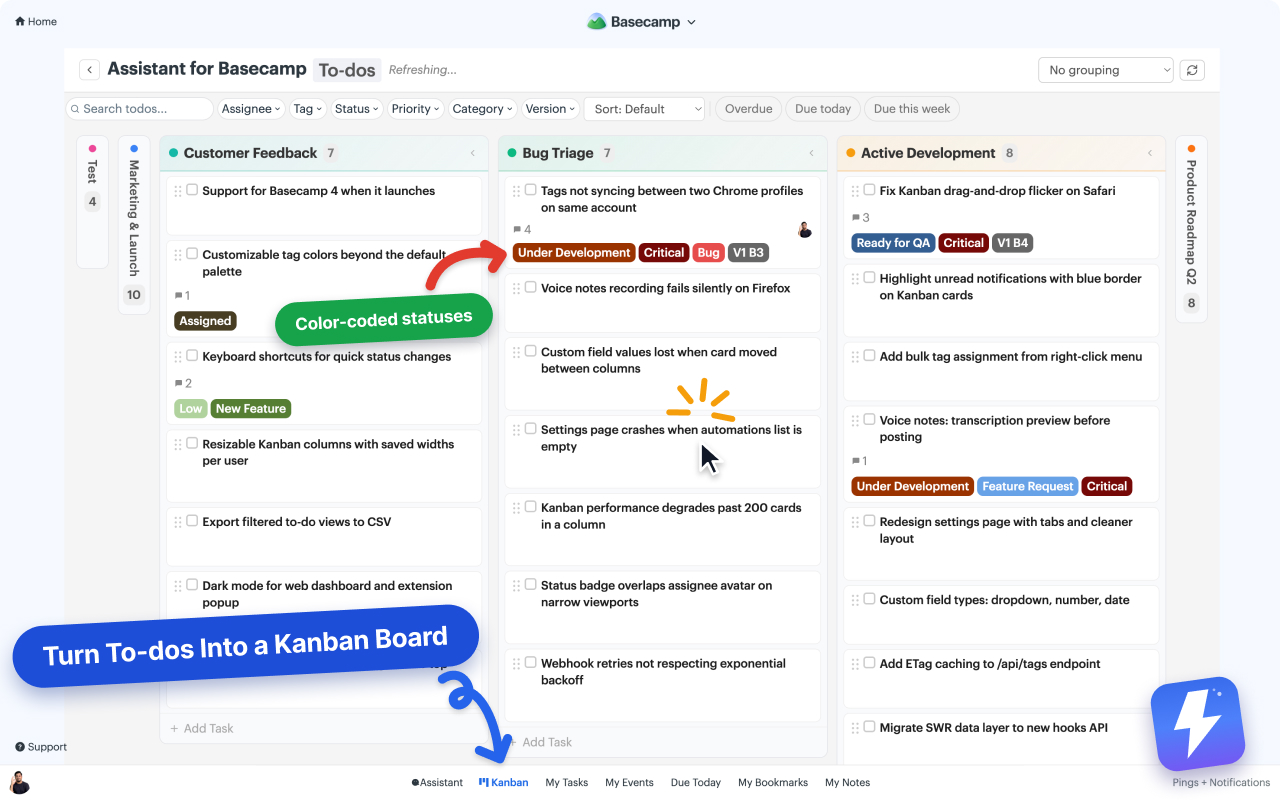The height and width of the screenshot is (800, 1280).
Task: Click drag handle on Custom field values card
Action: coord(517,352)
